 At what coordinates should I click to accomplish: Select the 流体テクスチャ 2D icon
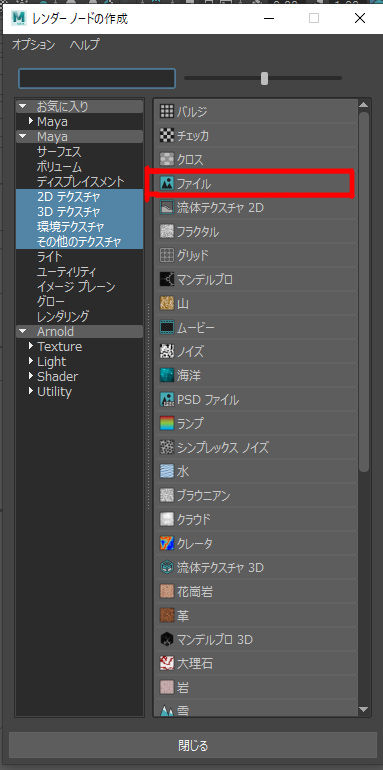[x=167, y=208]
